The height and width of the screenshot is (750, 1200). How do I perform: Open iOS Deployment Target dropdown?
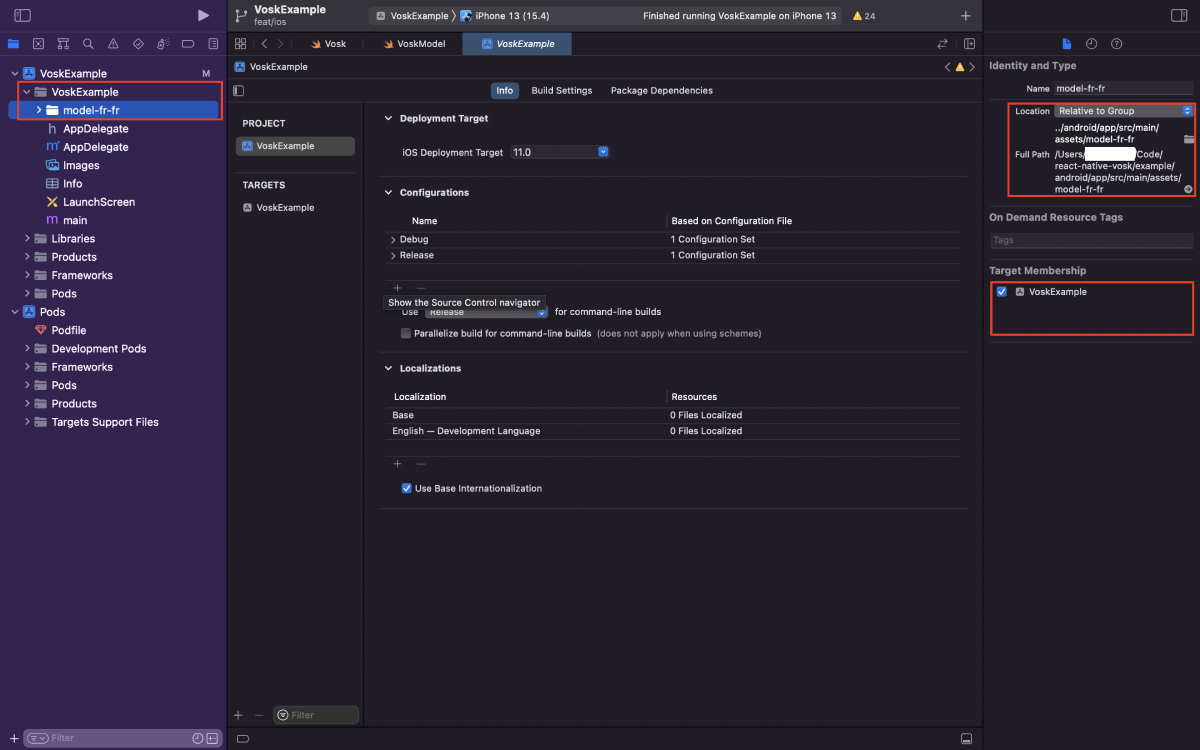click(x=559, y=152)
